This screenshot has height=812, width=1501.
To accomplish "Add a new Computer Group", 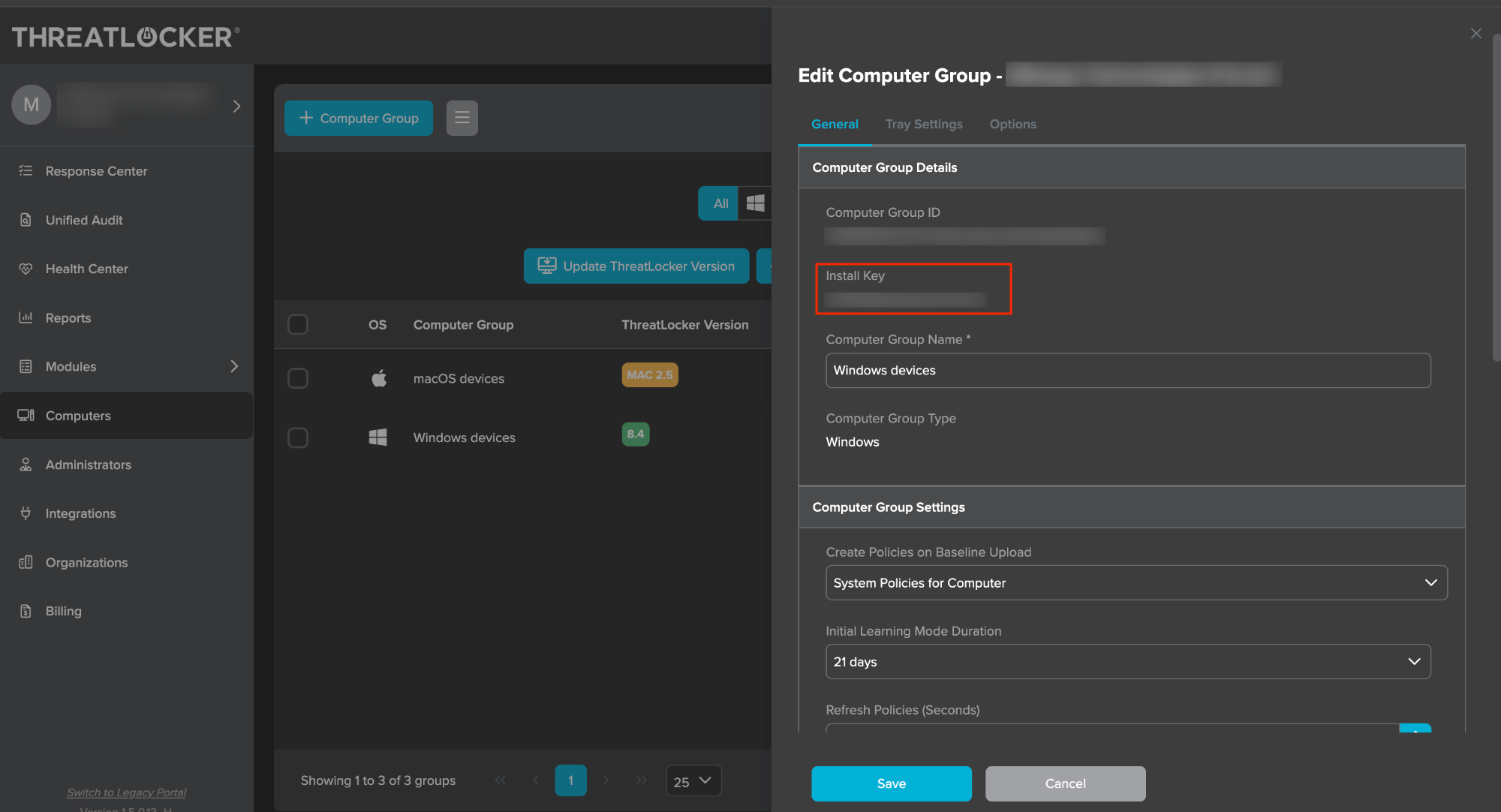I will pyautogui.click(x=359, y=118).
